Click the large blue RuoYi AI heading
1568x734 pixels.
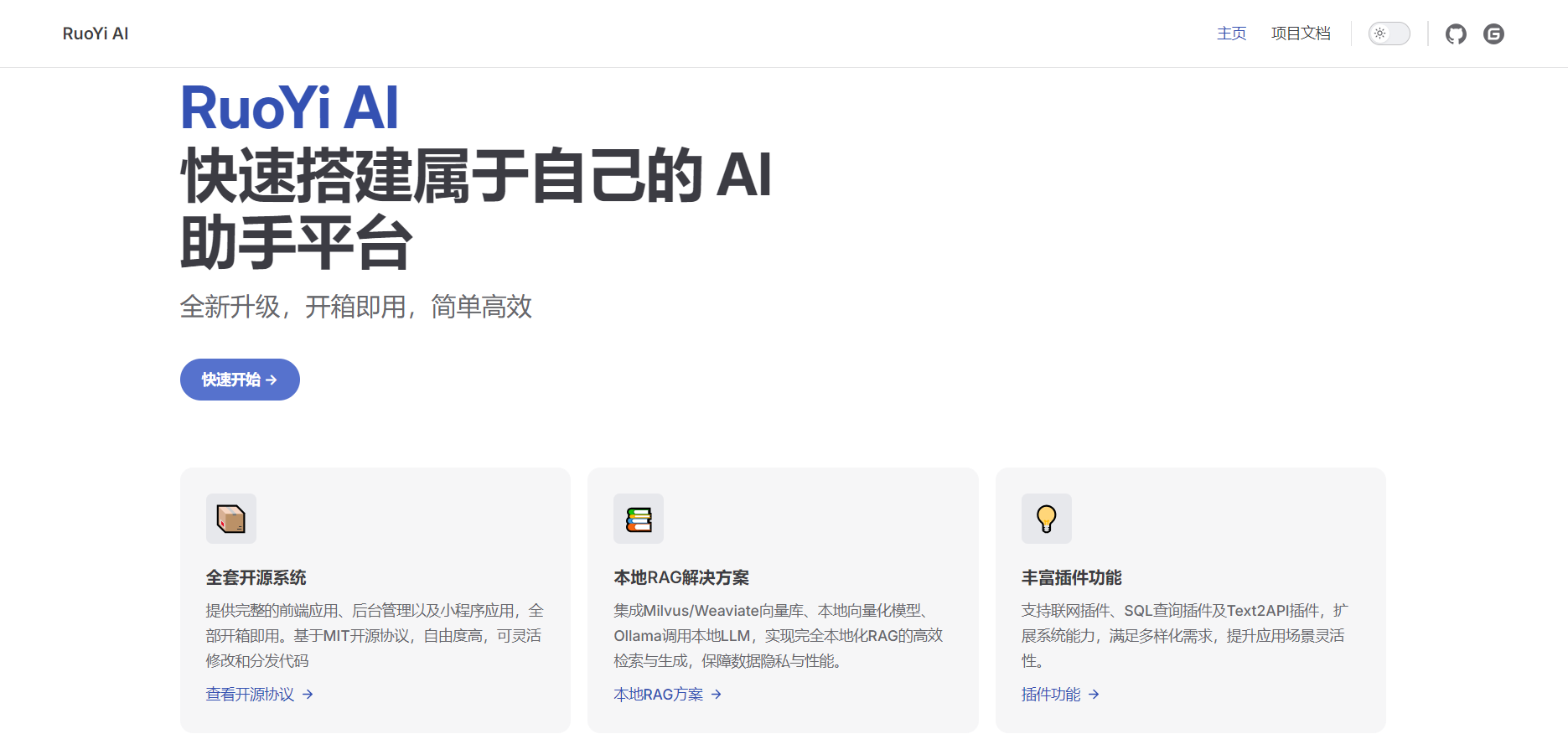pos(290,108)
